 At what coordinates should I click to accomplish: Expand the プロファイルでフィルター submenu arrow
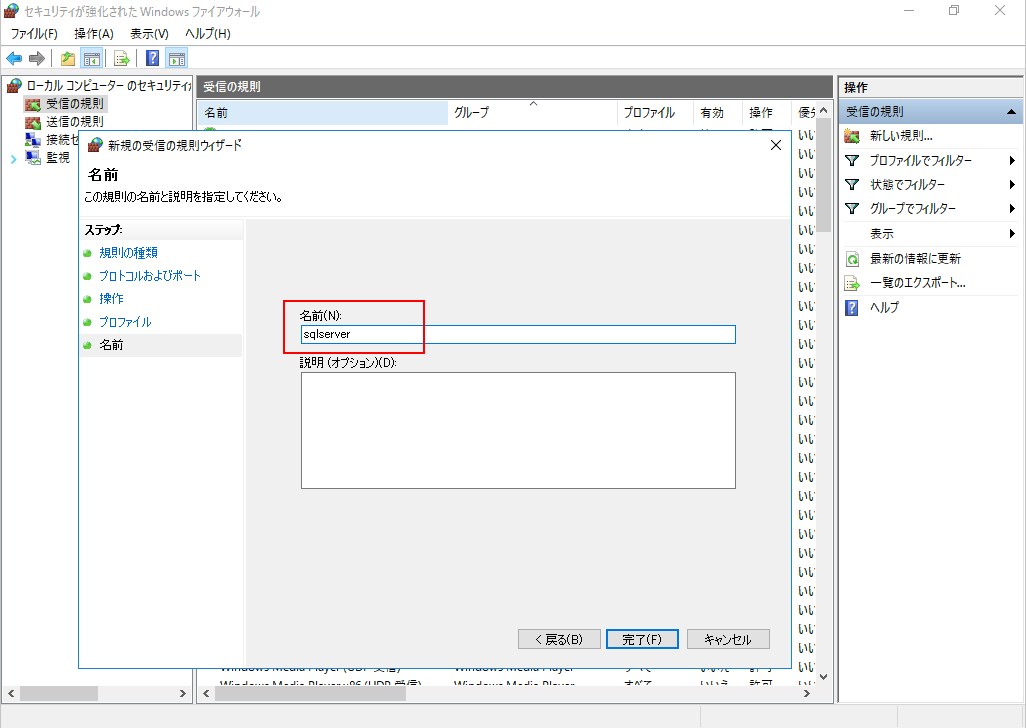click(x=1012, y=161)
